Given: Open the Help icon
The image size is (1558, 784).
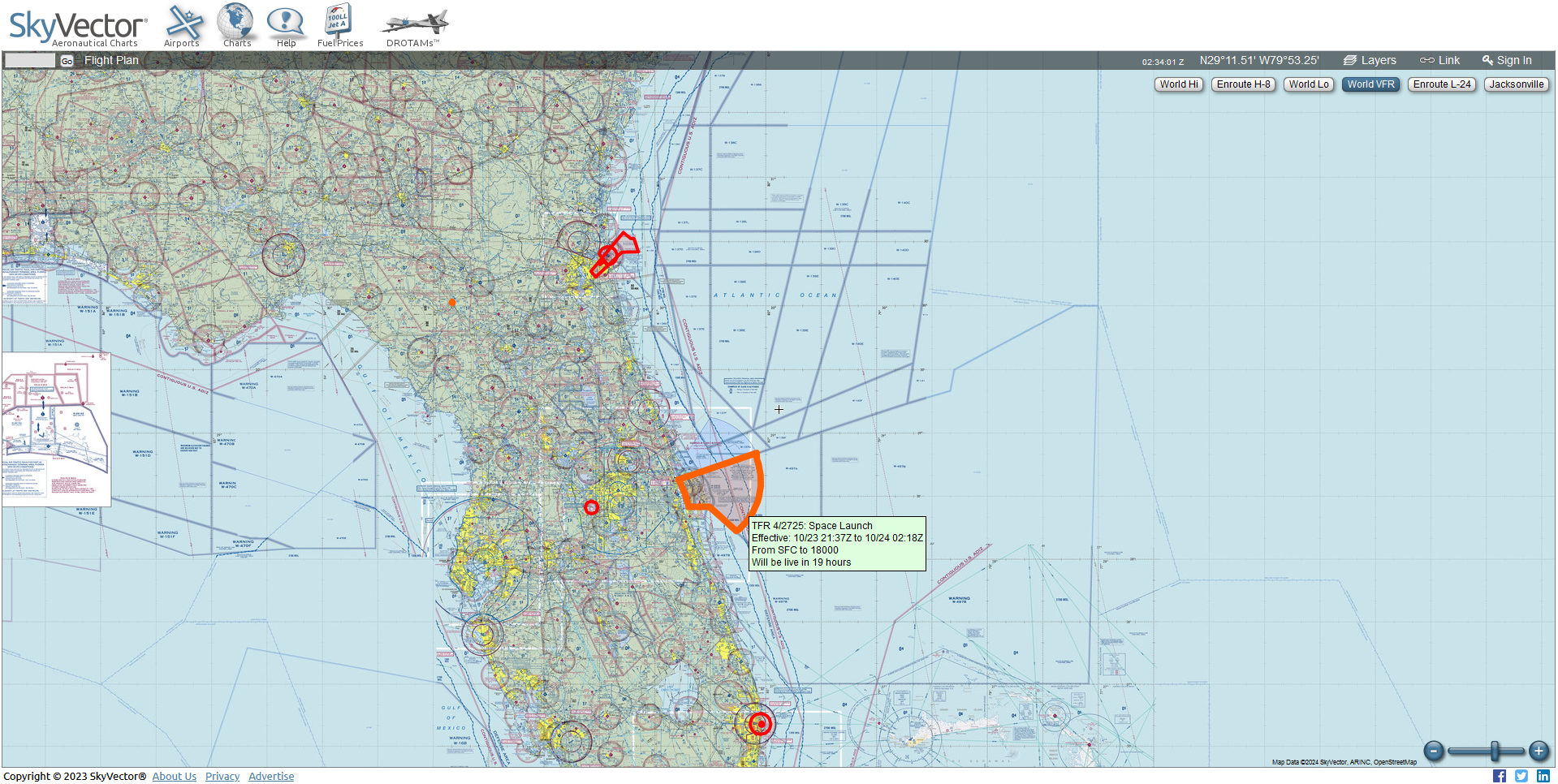Looking at the screenshot, I should click(286, 27).
